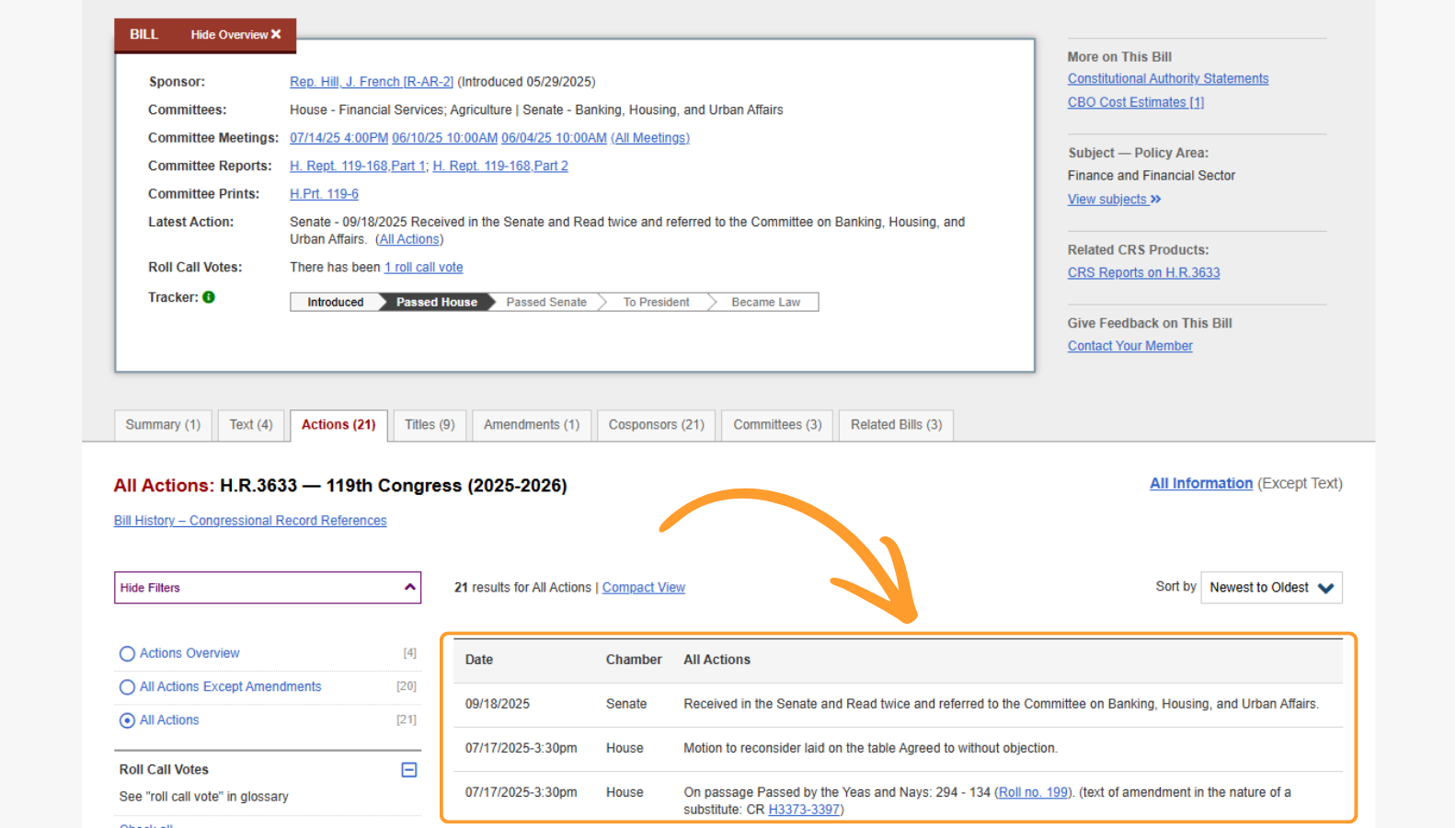Select the Actions Overview radio button

pyautogui.click(x=127, y=653)
